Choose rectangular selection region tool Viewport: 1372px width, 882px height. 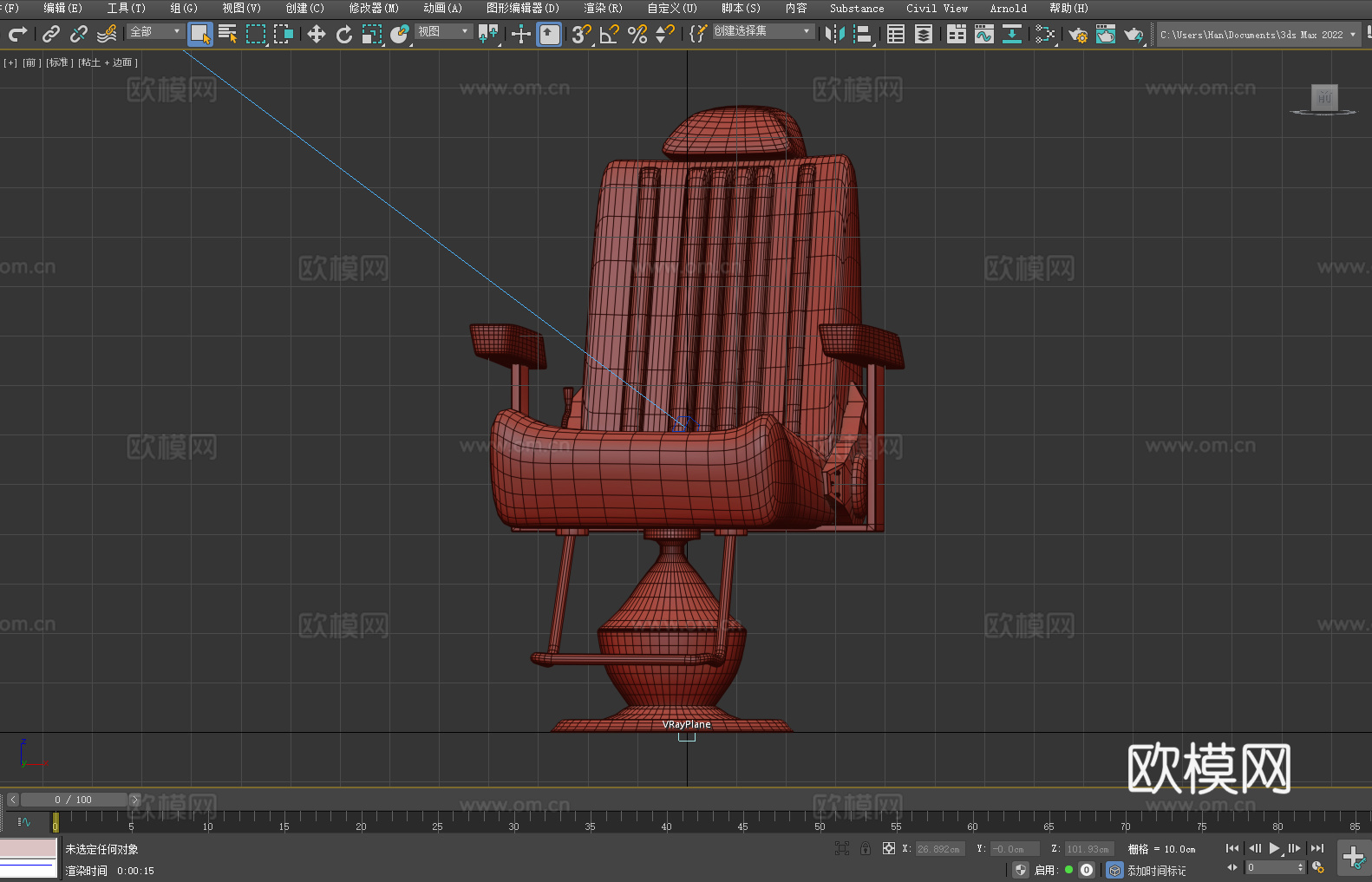click(x=256, y=34)
